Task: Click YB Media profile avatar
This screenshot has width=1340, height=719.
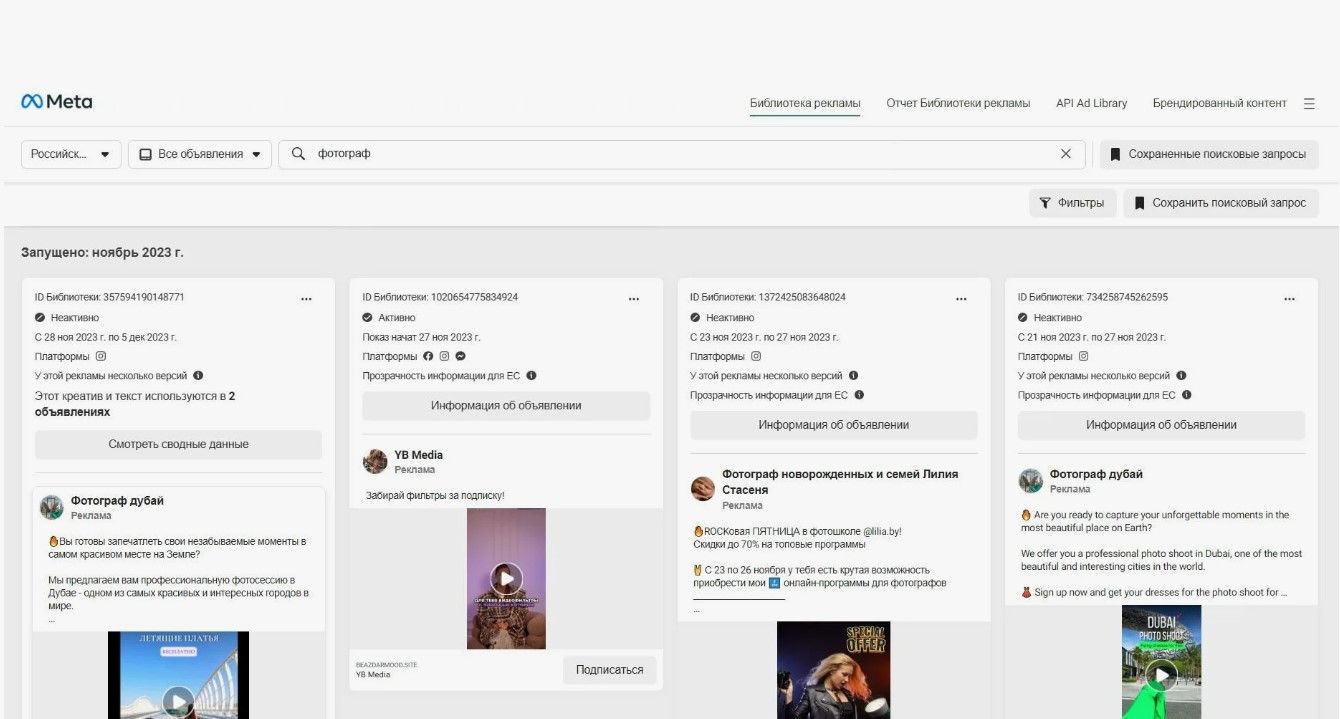Action: tap(375, 461)
